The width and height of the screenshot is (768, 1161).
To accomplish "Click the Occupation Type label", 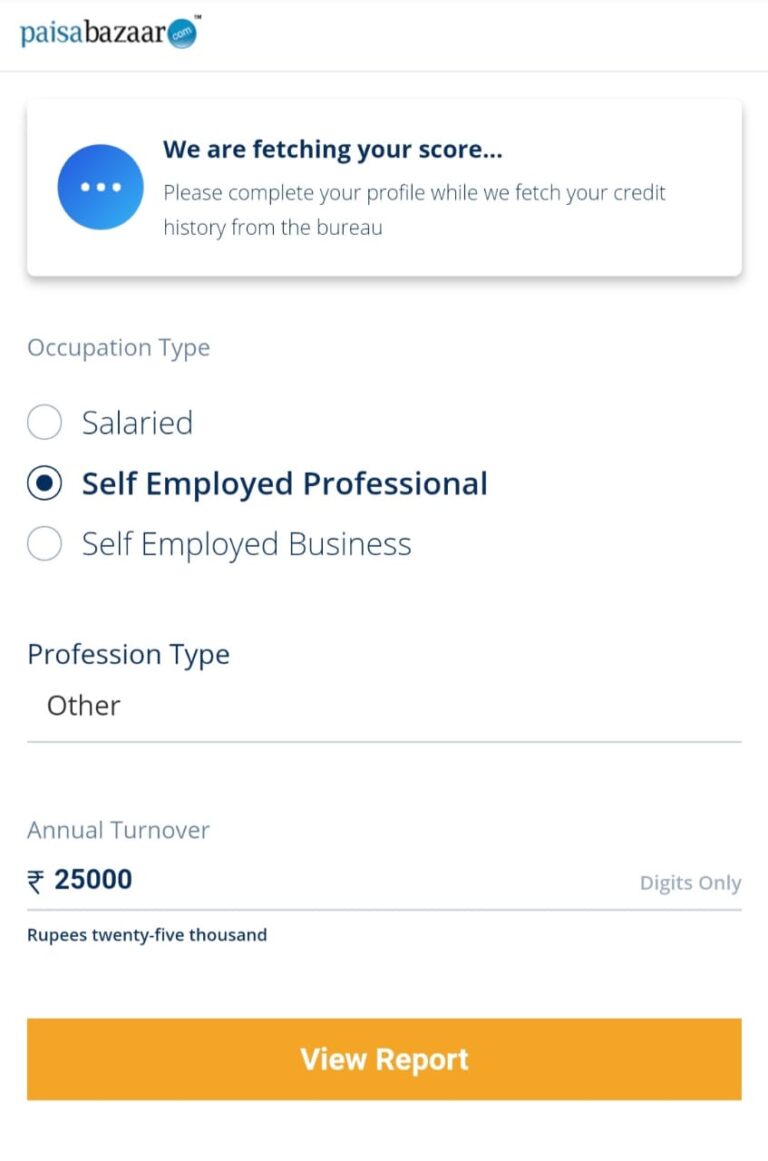I will point(118,348).
